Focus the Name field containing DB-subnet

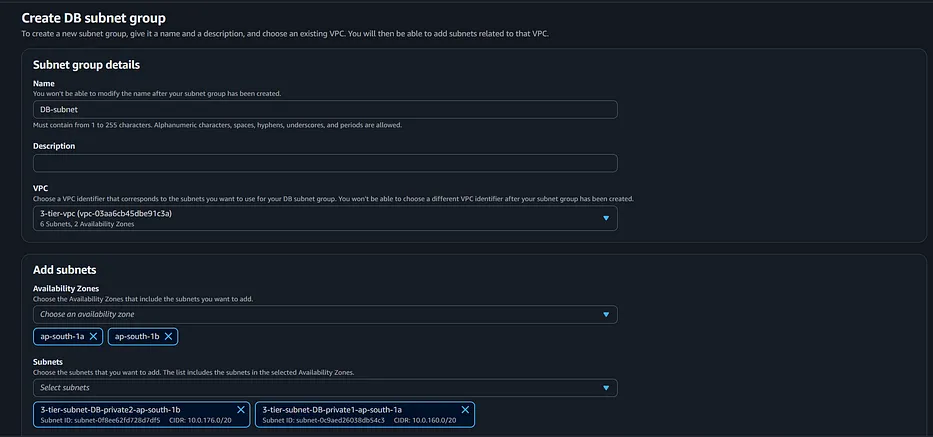pos(325,110)
